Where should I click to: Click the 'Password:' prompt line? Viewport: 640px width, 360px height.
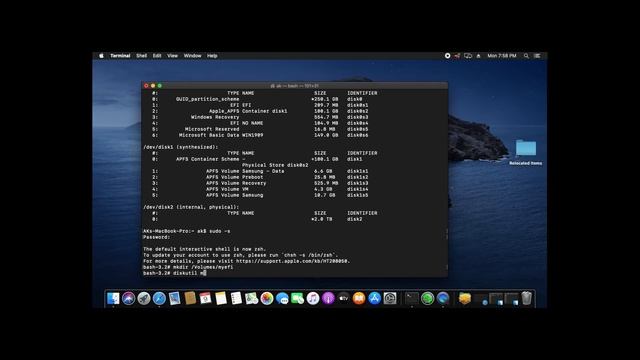[x=157, y=237]
